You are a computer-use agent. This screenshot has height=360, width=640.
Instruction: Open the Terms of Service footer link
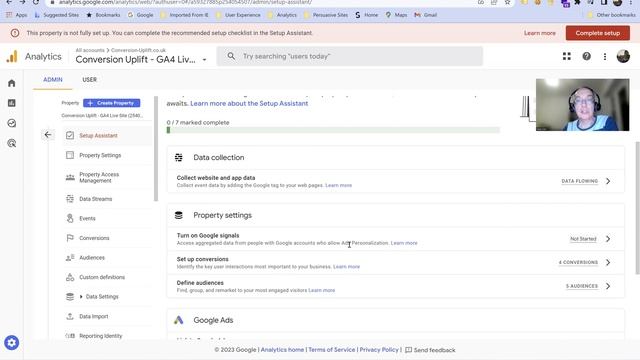click(x=331, y=350)
